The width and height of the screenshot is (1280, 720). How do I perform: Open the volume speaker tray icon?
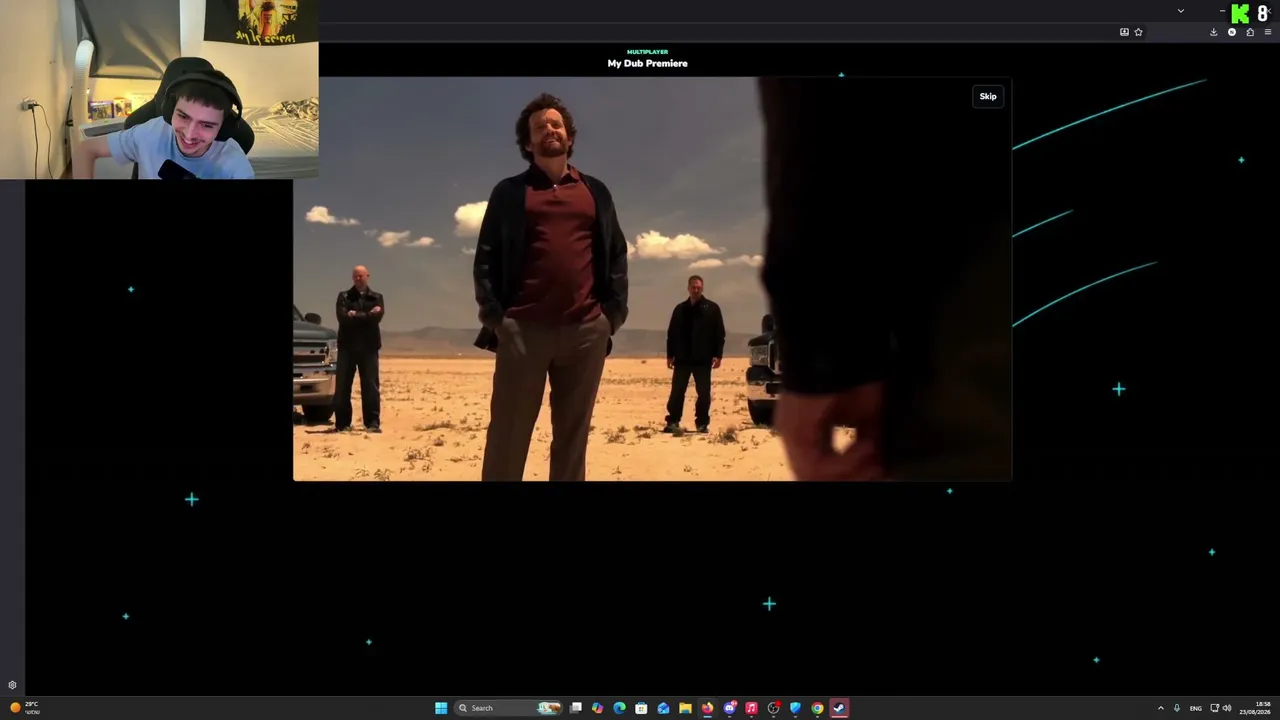click(x=1227, y=708)
